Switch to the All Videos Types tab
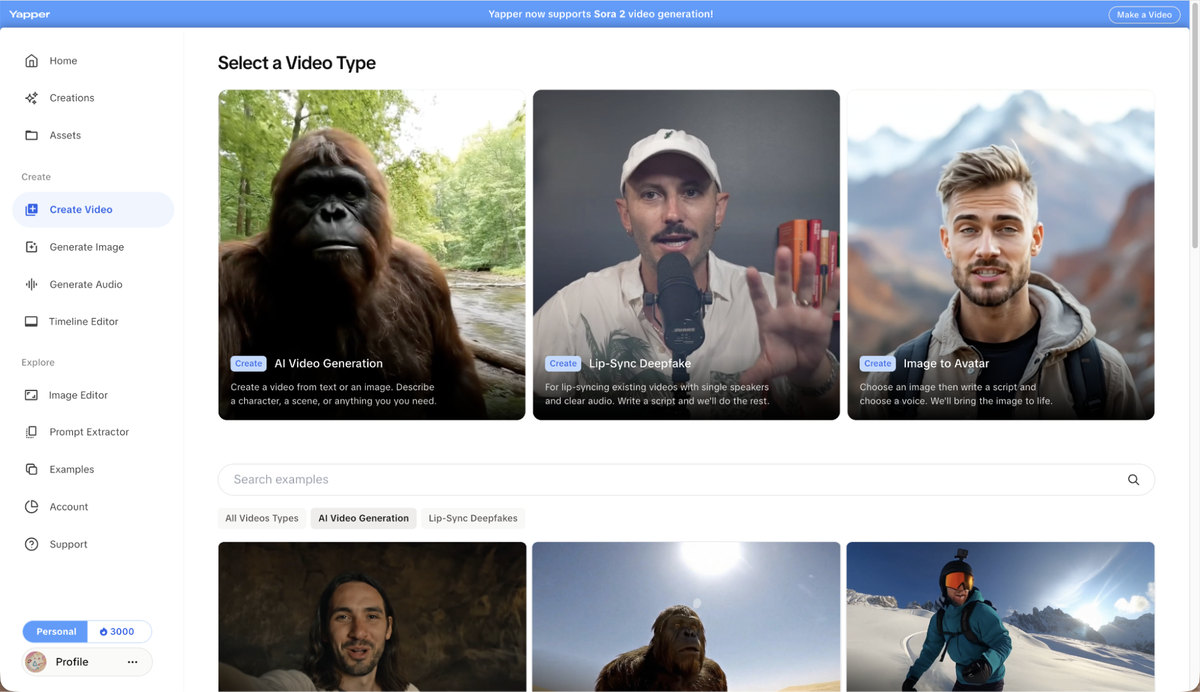 click(261, 518)
